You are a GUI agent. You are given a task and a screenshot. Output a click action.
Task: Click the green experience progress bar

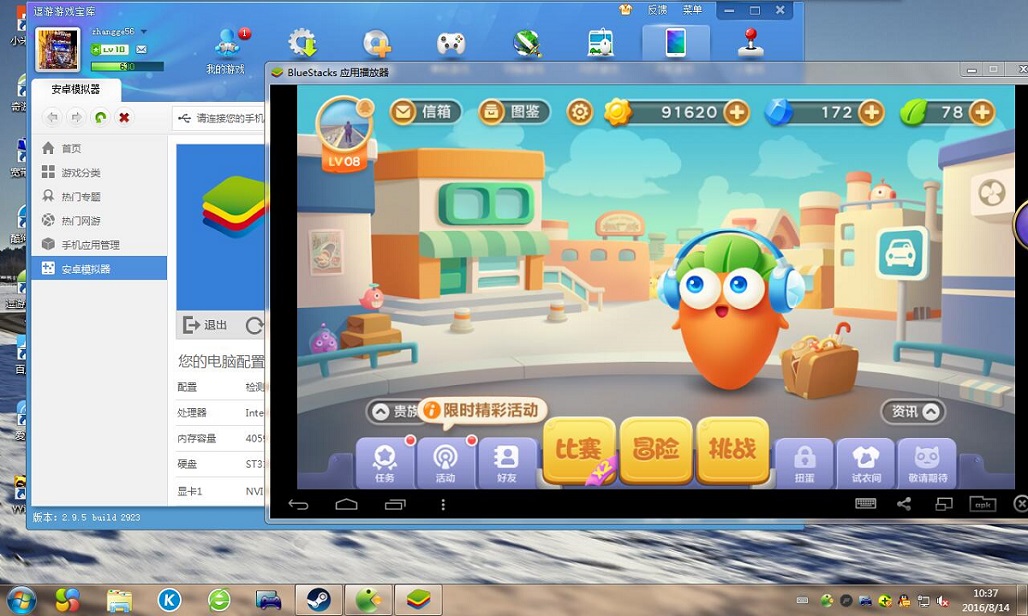click(127, 66)
